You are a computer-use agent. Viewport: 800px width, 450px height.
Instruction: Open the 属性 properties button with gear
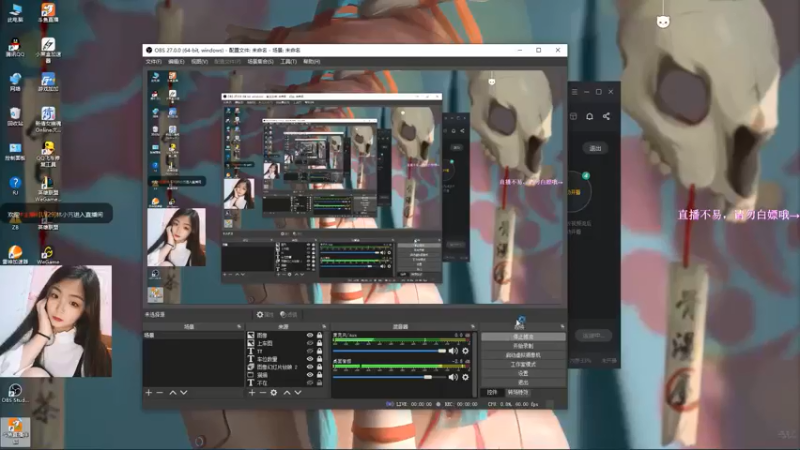(x=265, y=315)
